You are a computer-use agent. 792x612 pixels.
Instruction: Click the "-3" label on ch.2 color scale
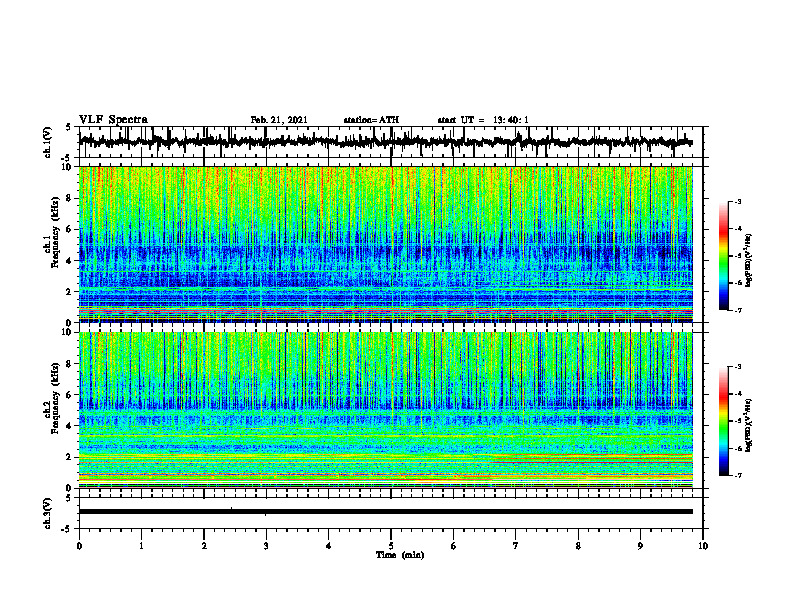738,367
